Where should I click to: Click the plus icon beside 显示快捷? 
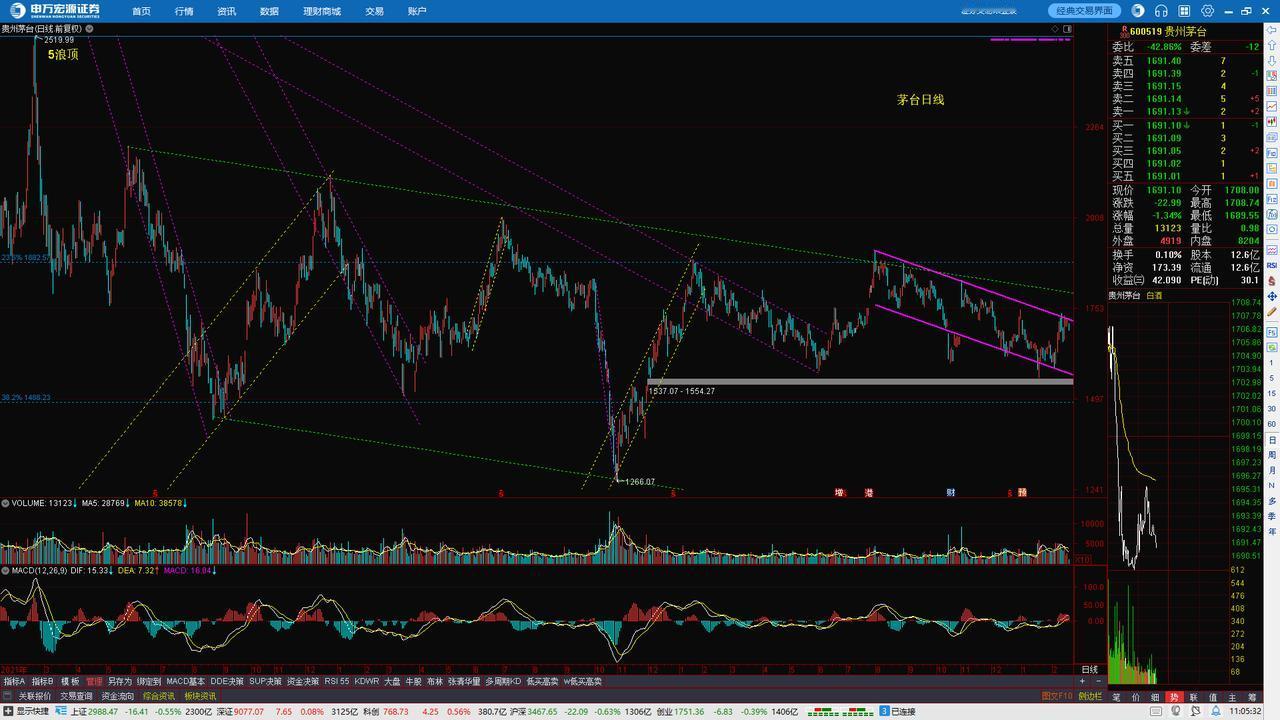tap(8, 709)
